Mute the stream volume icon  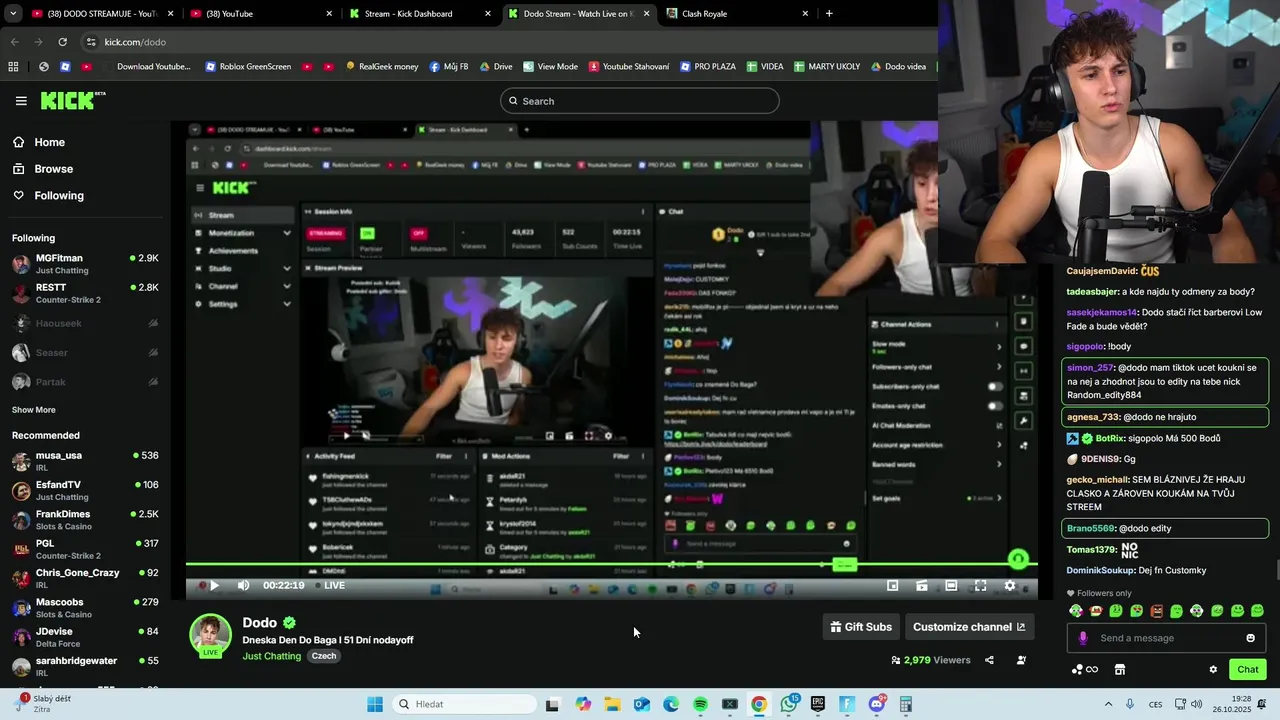(243, 586)
